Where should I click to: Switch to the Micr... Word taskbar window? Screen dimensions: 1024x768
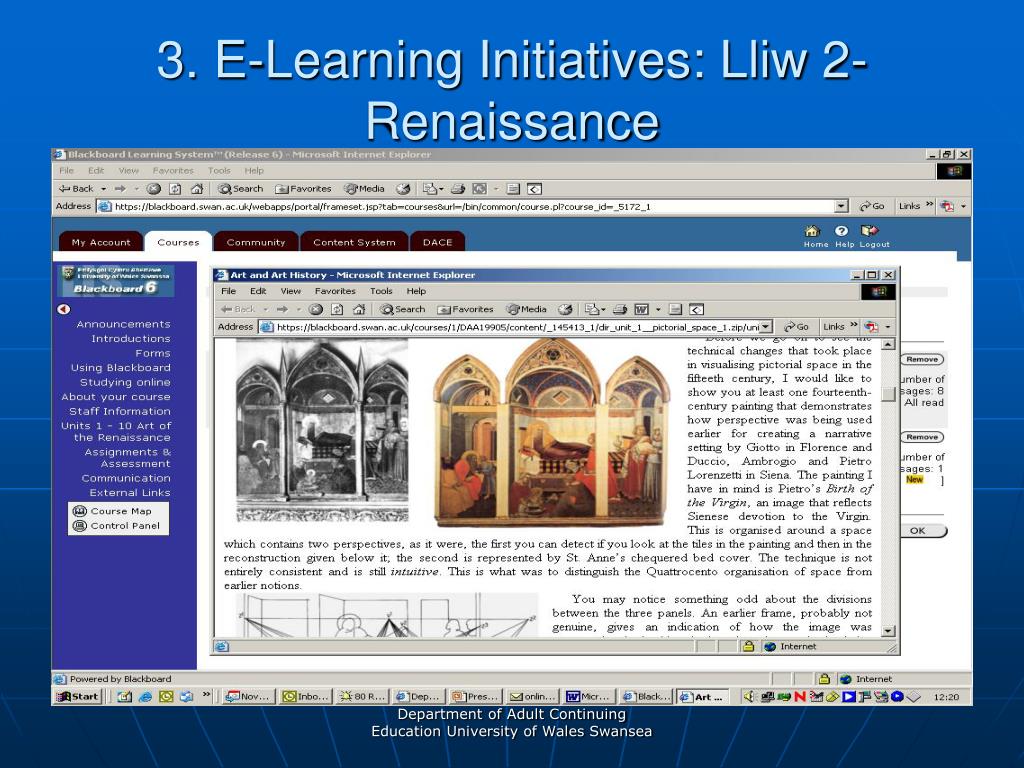click(x=588, y=697)
